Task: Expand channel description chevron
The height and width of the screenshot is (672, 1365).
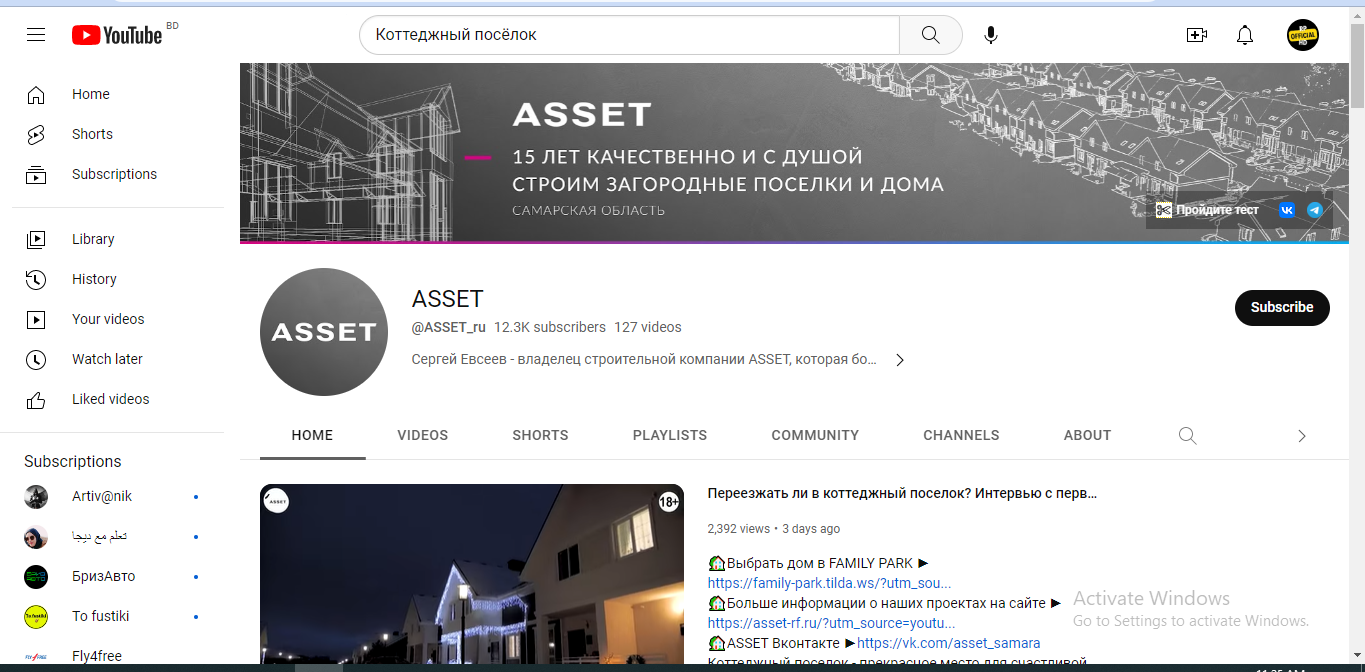Action: coord(900,360)
